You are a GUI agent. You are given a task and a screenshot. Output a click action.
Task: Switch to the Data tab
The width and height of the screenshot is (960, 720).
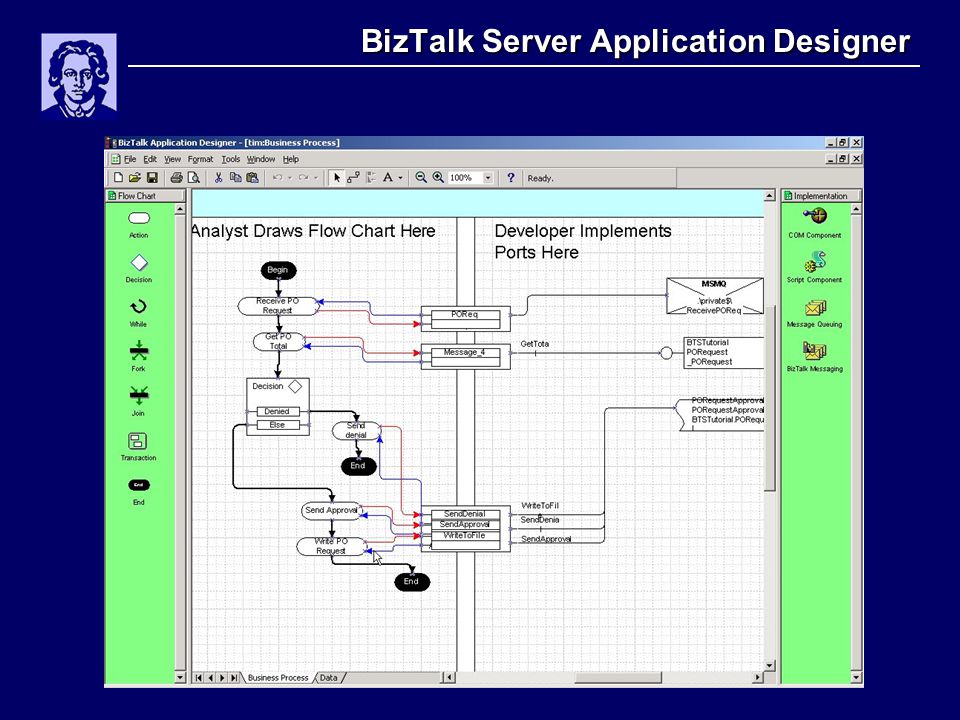329,678
